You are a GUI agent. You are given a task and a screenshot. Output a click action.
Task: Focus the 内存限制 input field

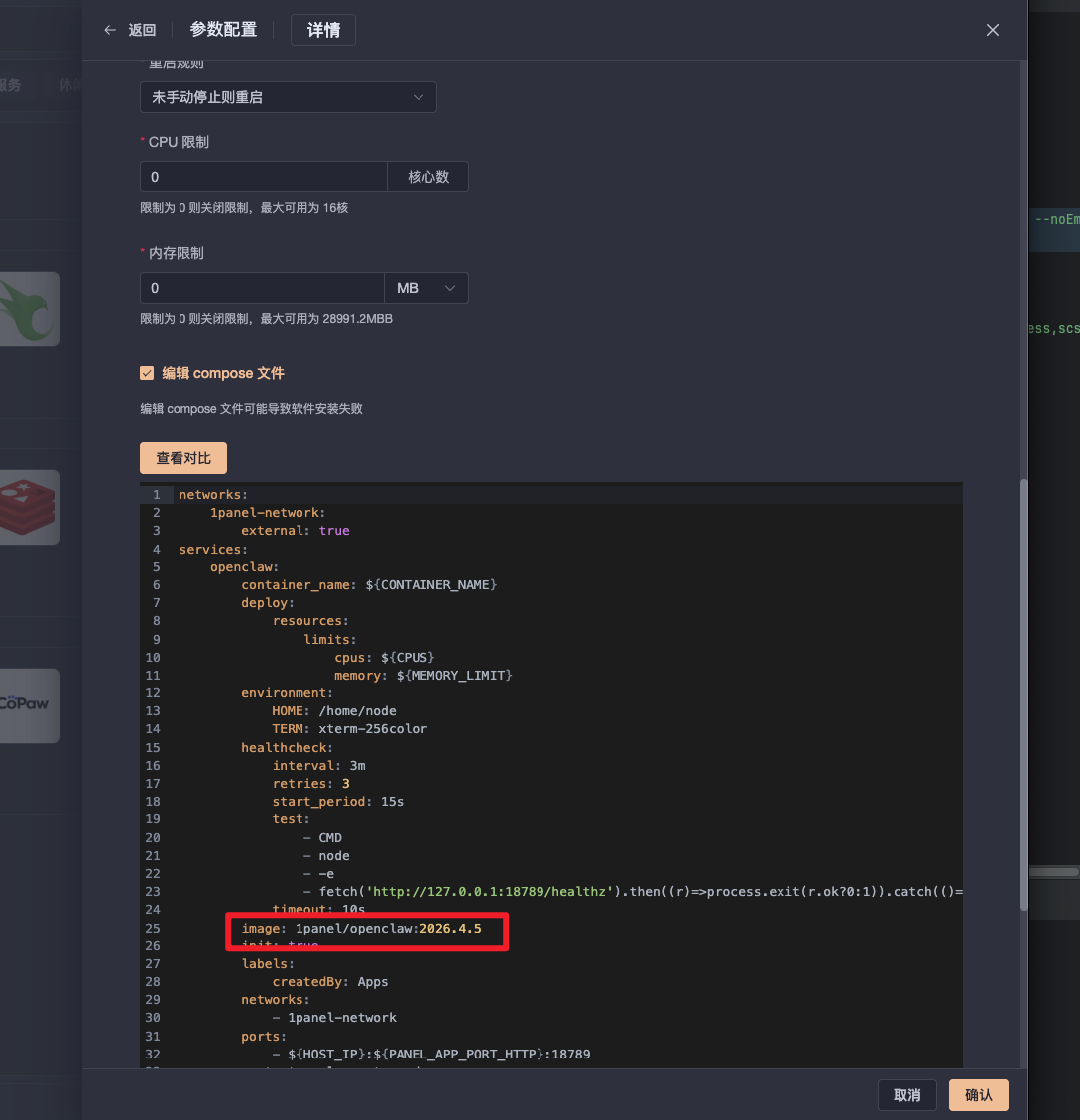click(x=262, y=288)
